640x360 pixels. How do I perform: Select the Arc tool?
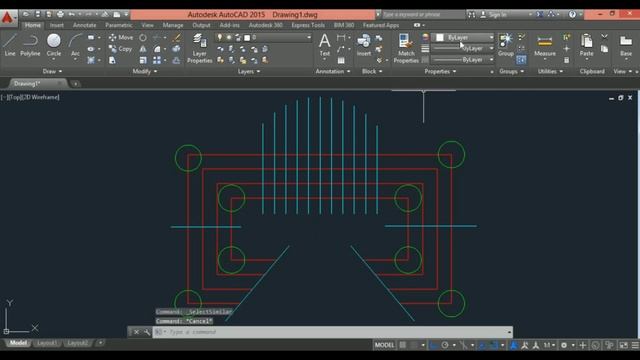75,46
